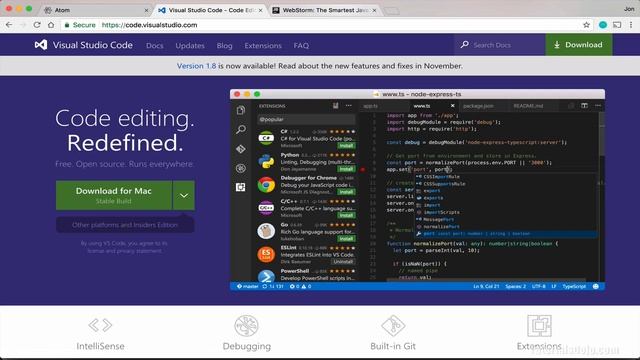
Task: Close the Visual Studio Code browser tab
Action: (260, 10)
